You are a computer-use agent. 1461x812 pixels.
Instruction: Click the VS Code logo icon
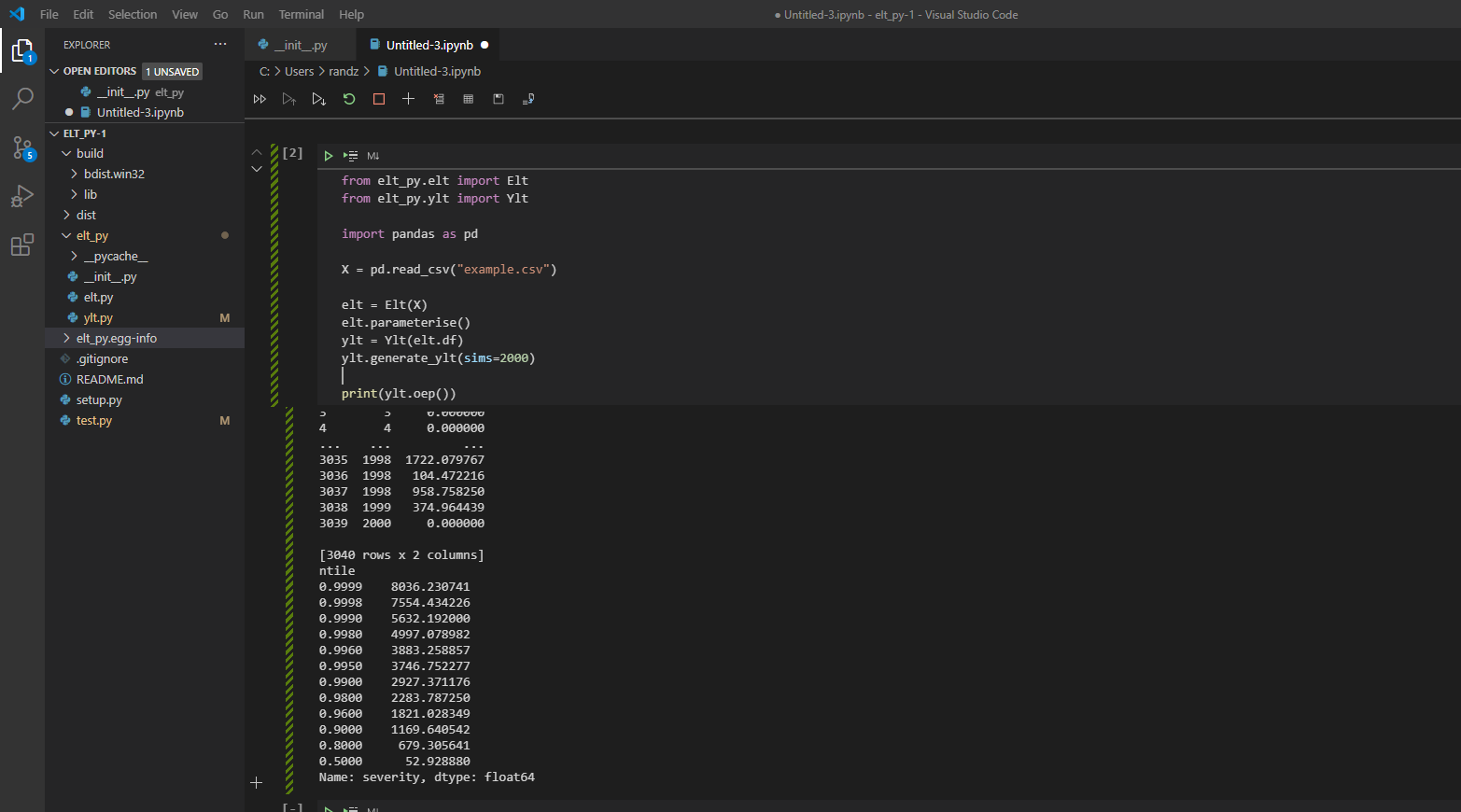pos(17,14)
